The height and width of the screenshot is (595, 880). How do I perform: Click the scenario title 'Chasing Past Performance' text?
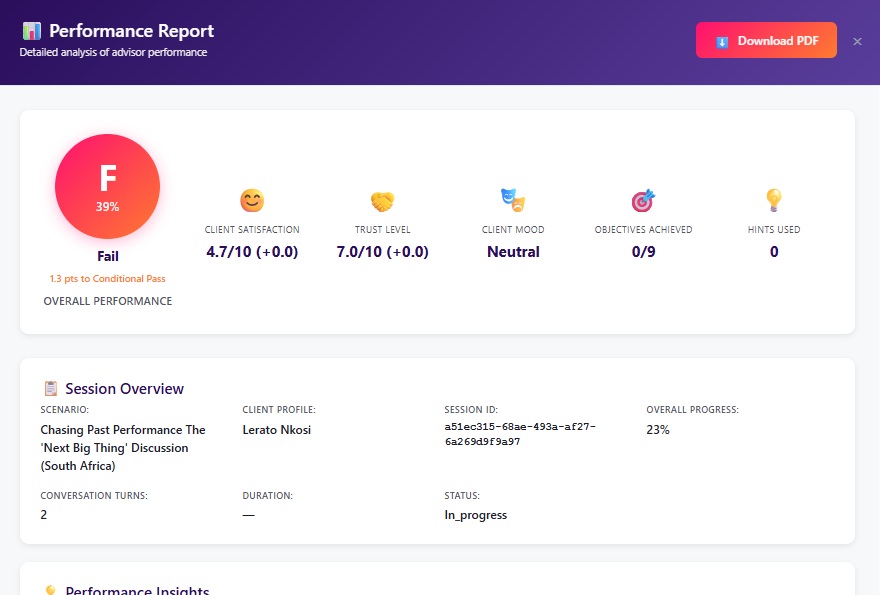point(122,429)
